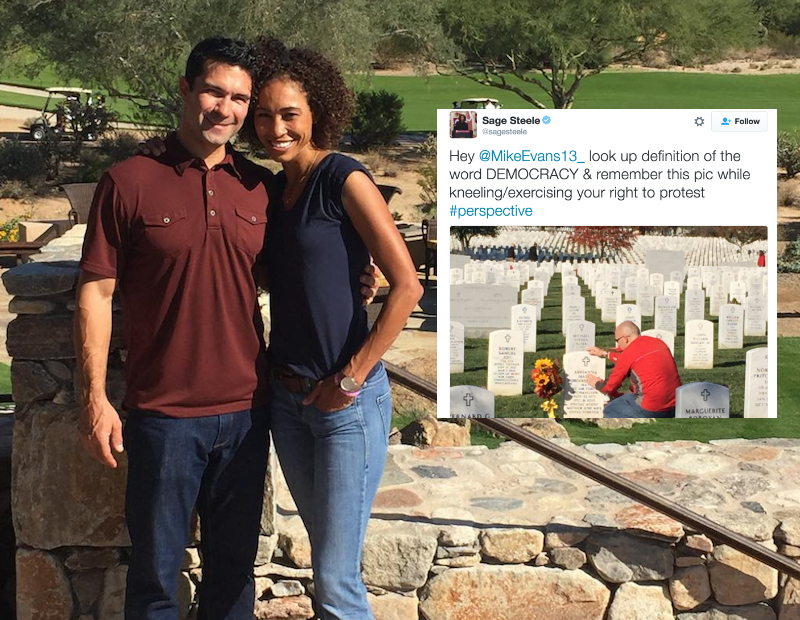The height and width of the screenshot is (620, 800).
Task: Click the ROBERT SAMUEL headstone in tweet photo
Action: pos(506,363)
